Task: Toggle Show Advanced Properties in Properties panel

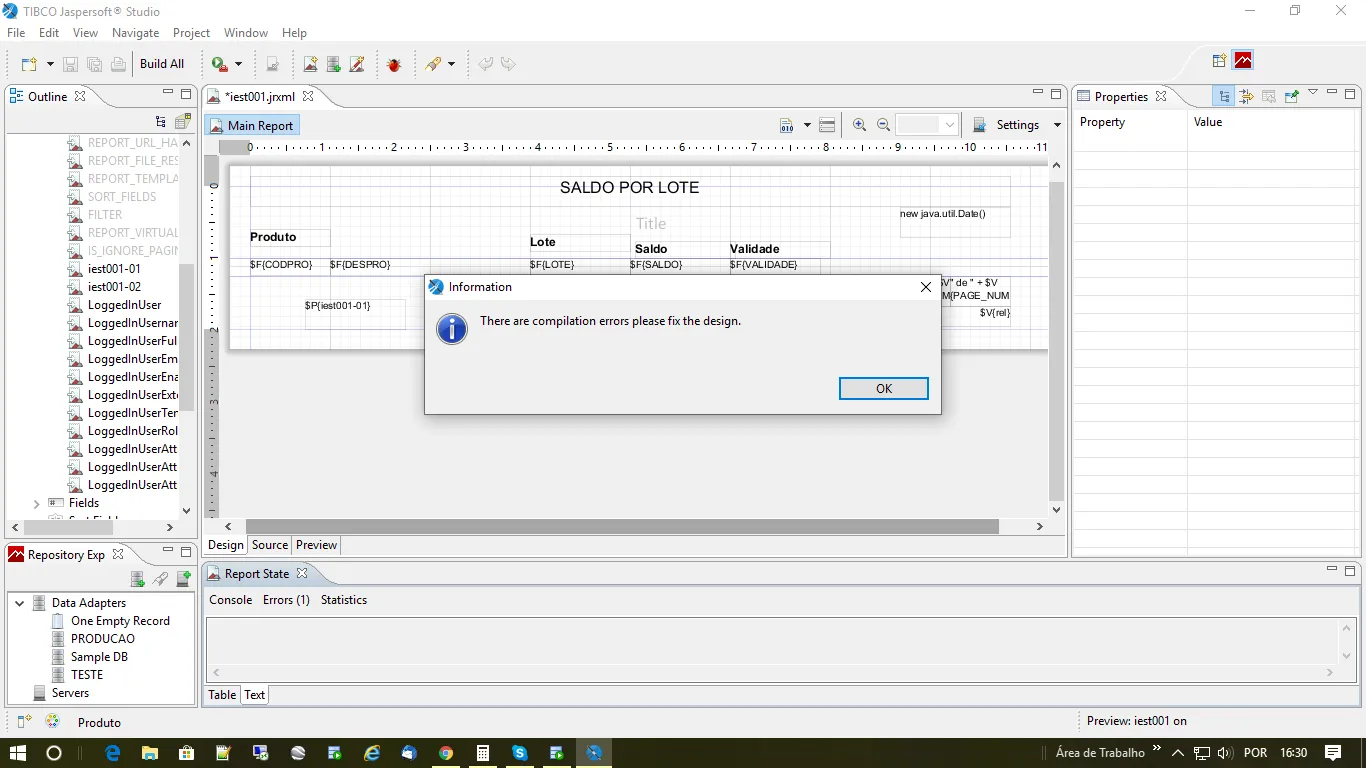Action: point(1246,97)
